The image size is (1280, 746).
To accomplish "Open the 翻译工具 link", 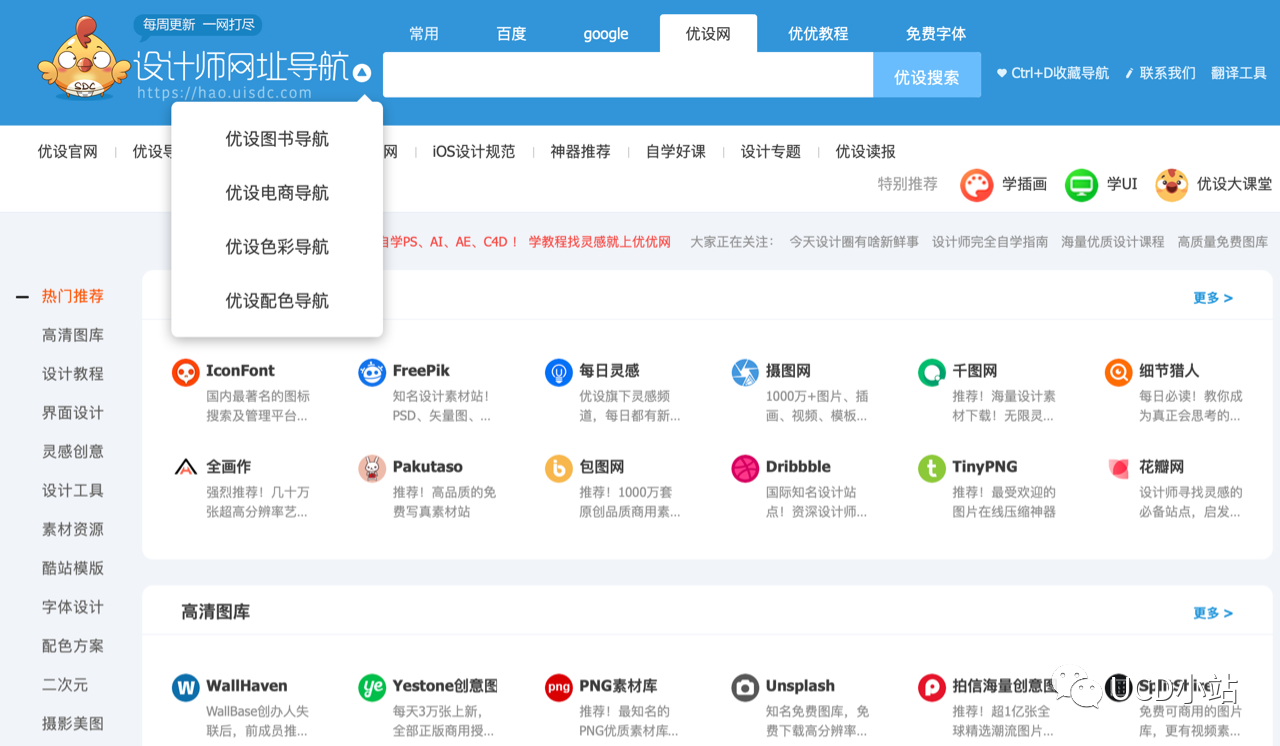I will tap(1239, 73).
